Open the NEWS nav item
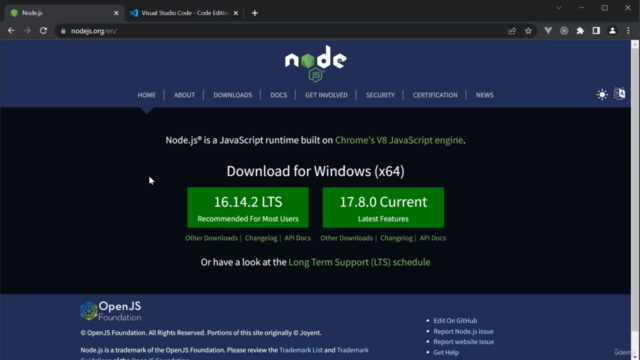 [484, 95]
